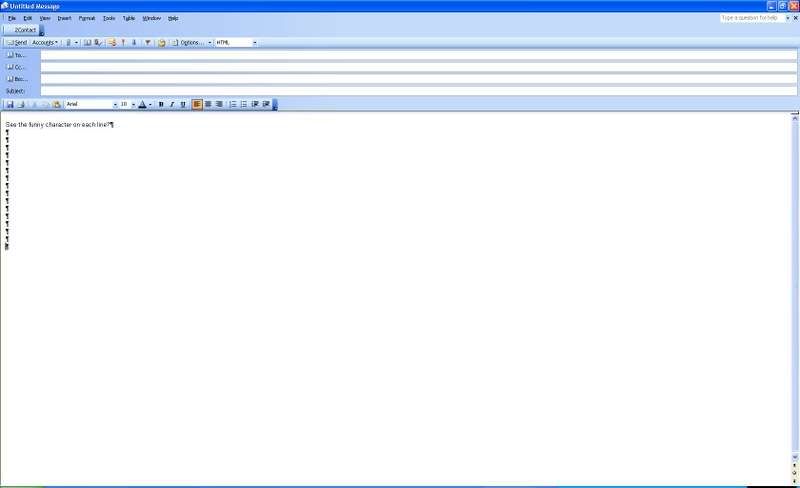Expand the arrow next to the paperclip
Viewport: 800px width, 488px height.
[x=76, y=43]
